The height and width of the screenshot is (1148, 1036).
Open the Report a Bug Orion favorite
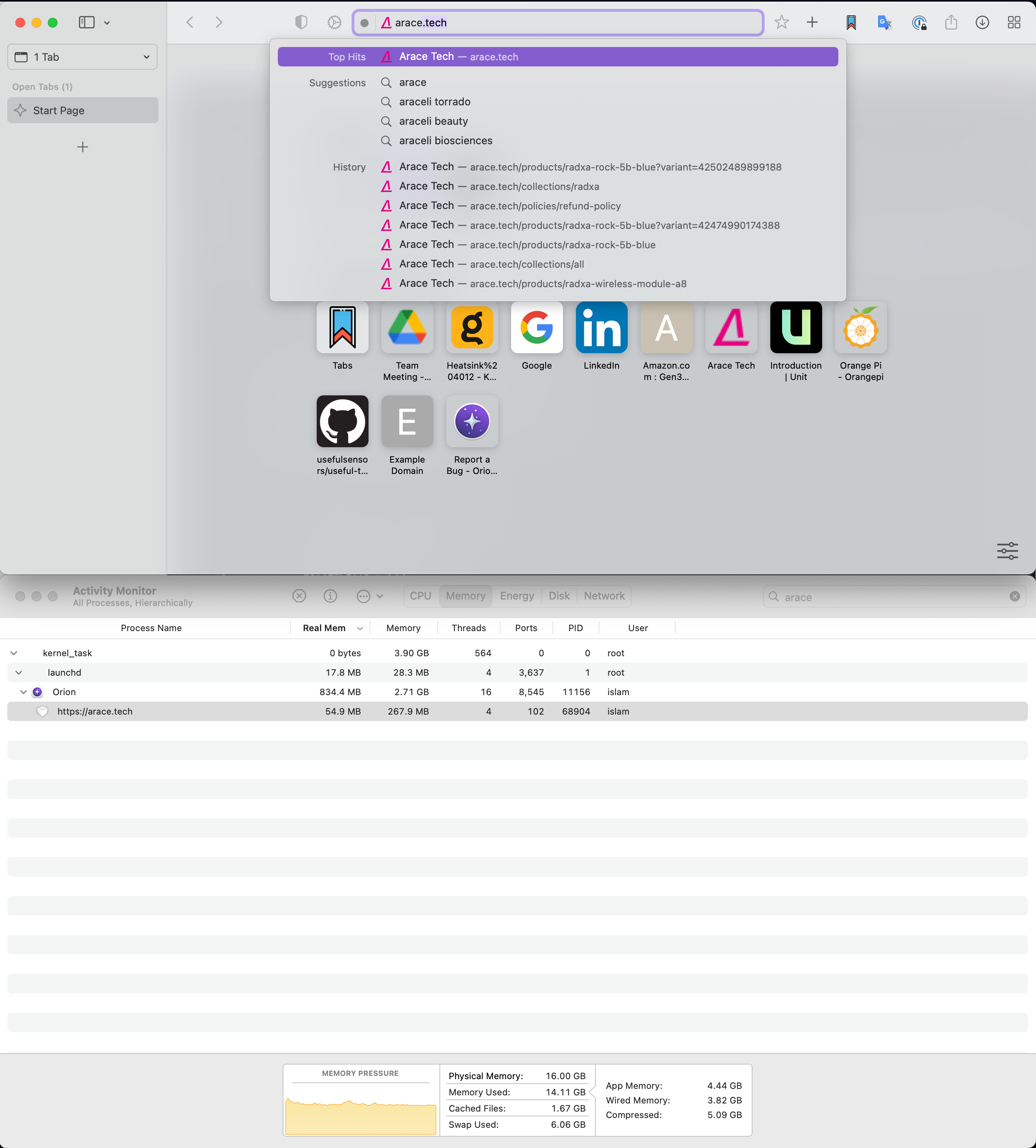tap(472, 421)
